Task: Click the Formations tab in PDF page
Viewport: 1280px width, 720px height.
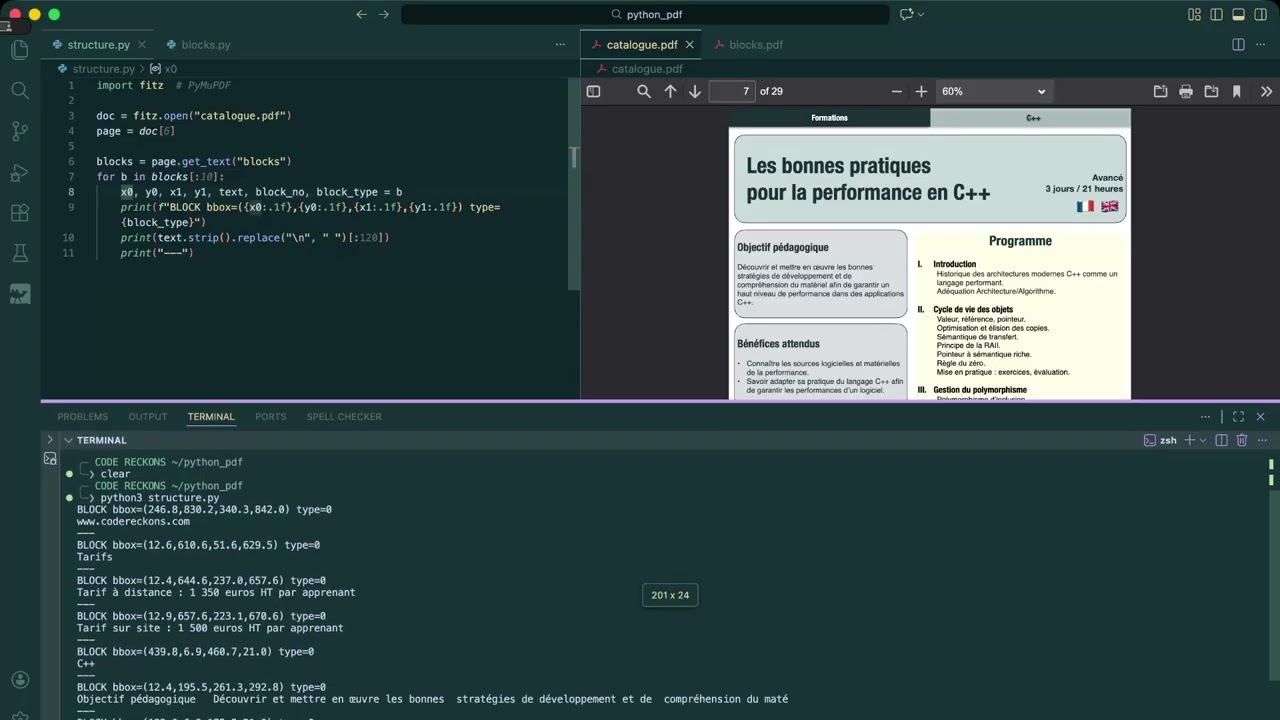Action: click(x=829, y=118)
